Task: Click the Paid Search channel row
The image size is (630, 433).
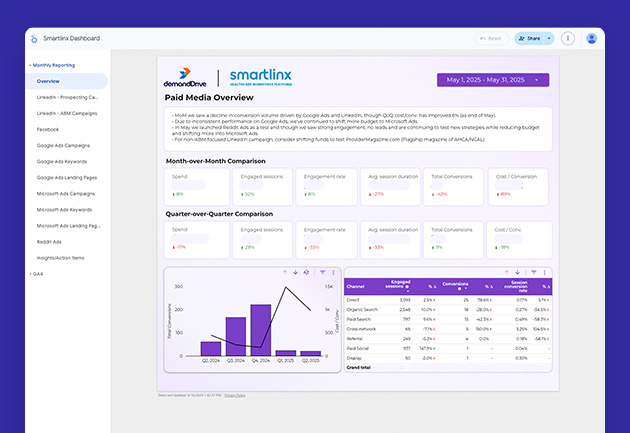Action: pos(448,319)
